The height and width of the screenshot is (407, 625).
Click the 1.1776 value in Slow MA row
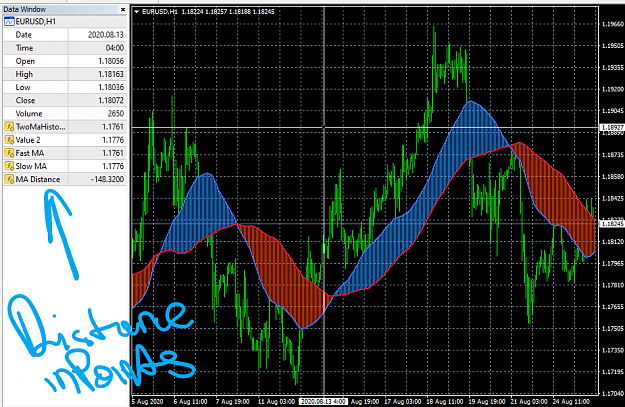113,166
